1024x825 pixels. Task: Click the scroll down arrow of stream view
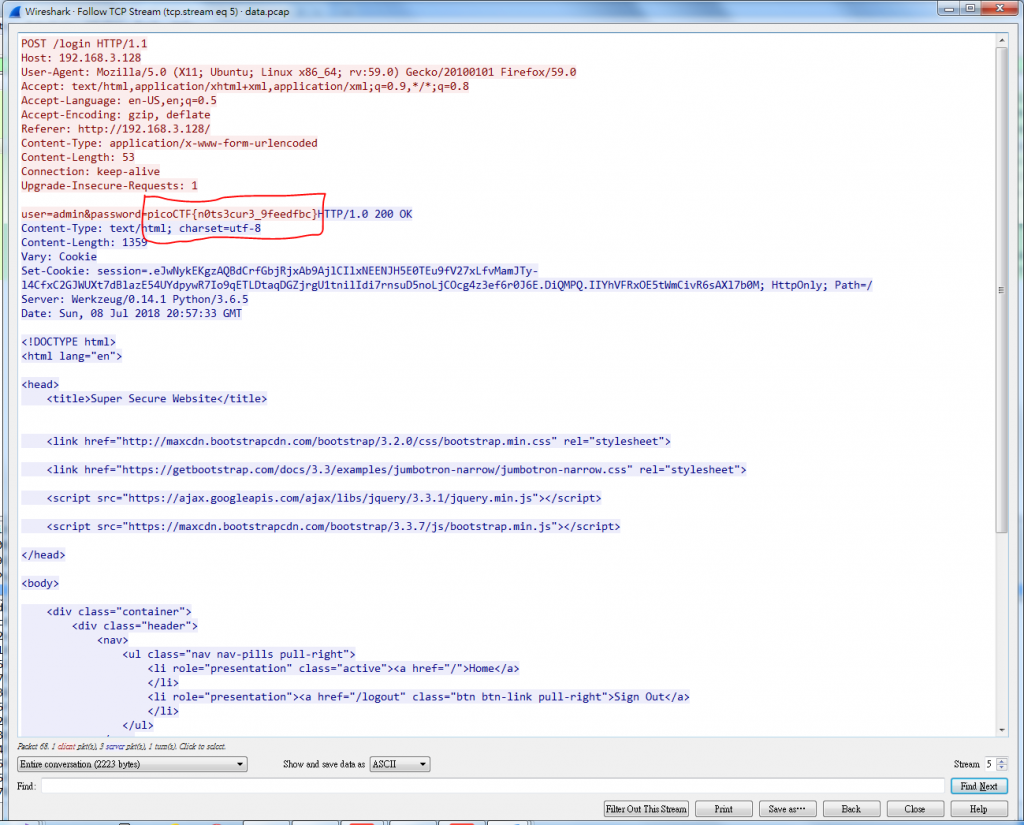pyautogui.click(x=1002, y=730)
